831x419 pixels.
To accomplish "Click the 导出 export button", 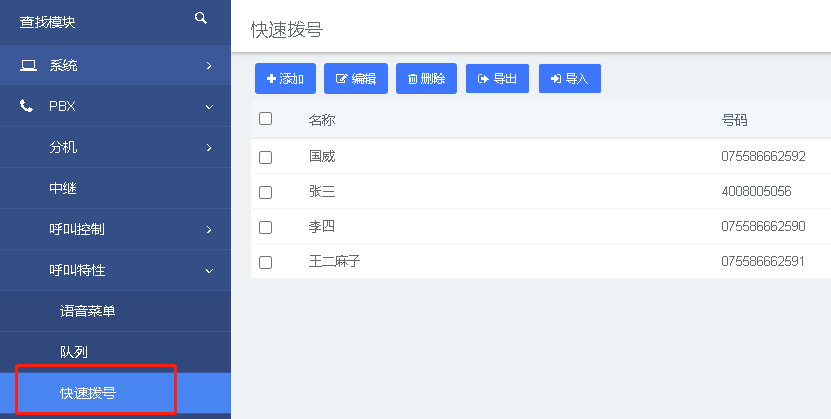I will [x=497, y=78].
